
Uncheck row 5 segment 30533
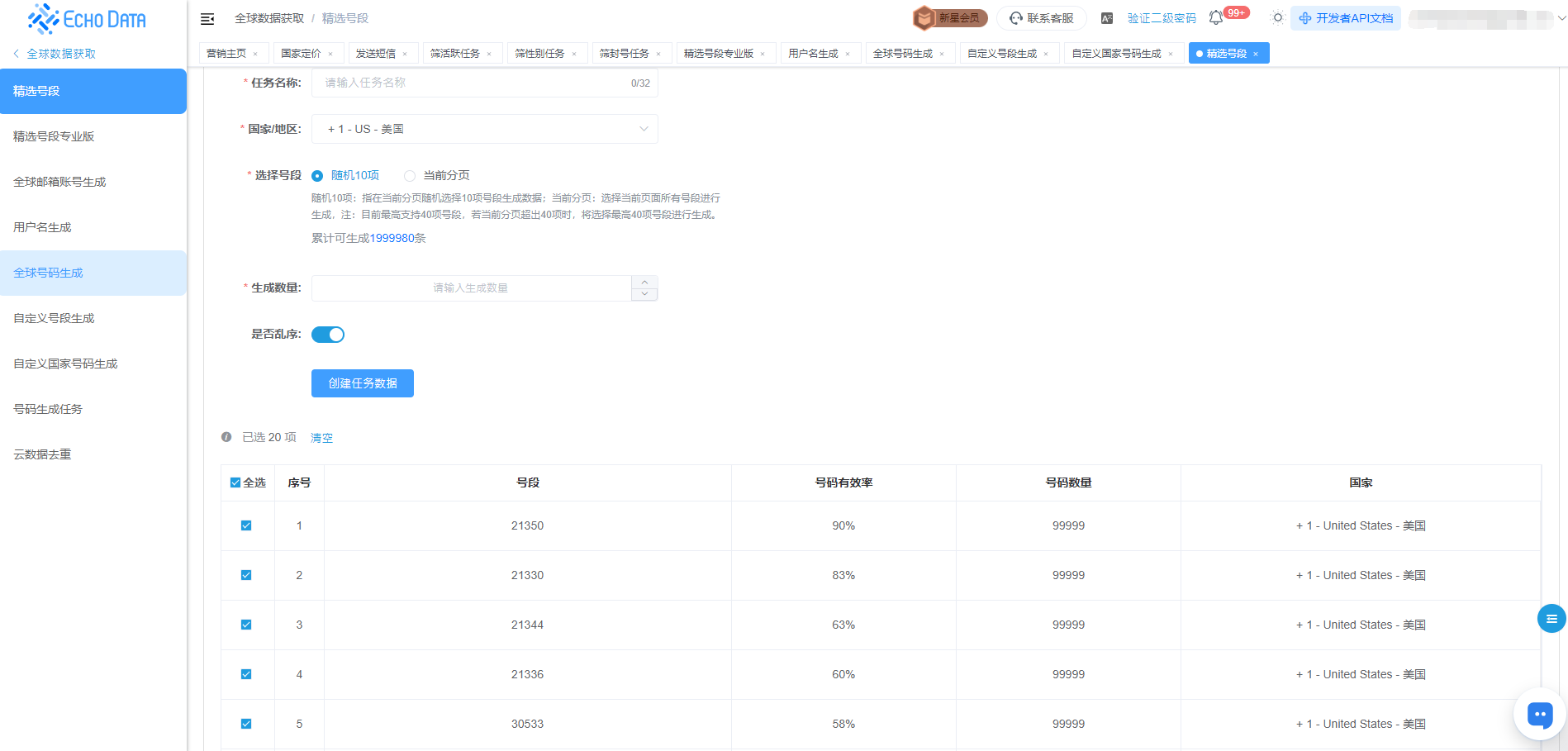pos(246,724)
